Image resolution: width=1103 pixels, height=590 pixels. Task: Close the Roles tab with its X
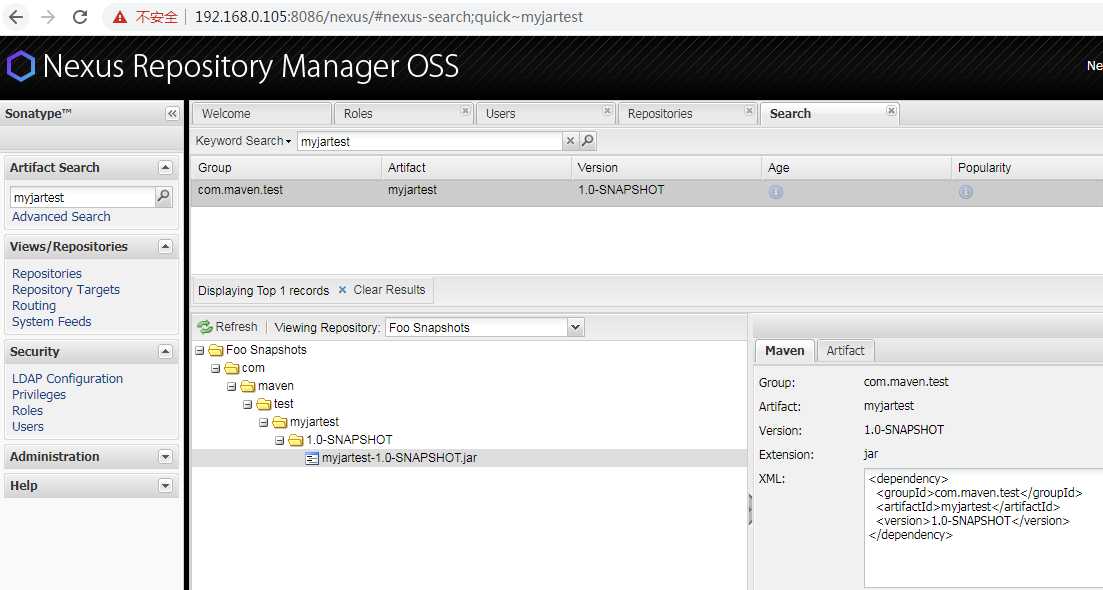(x=465, y=111)
